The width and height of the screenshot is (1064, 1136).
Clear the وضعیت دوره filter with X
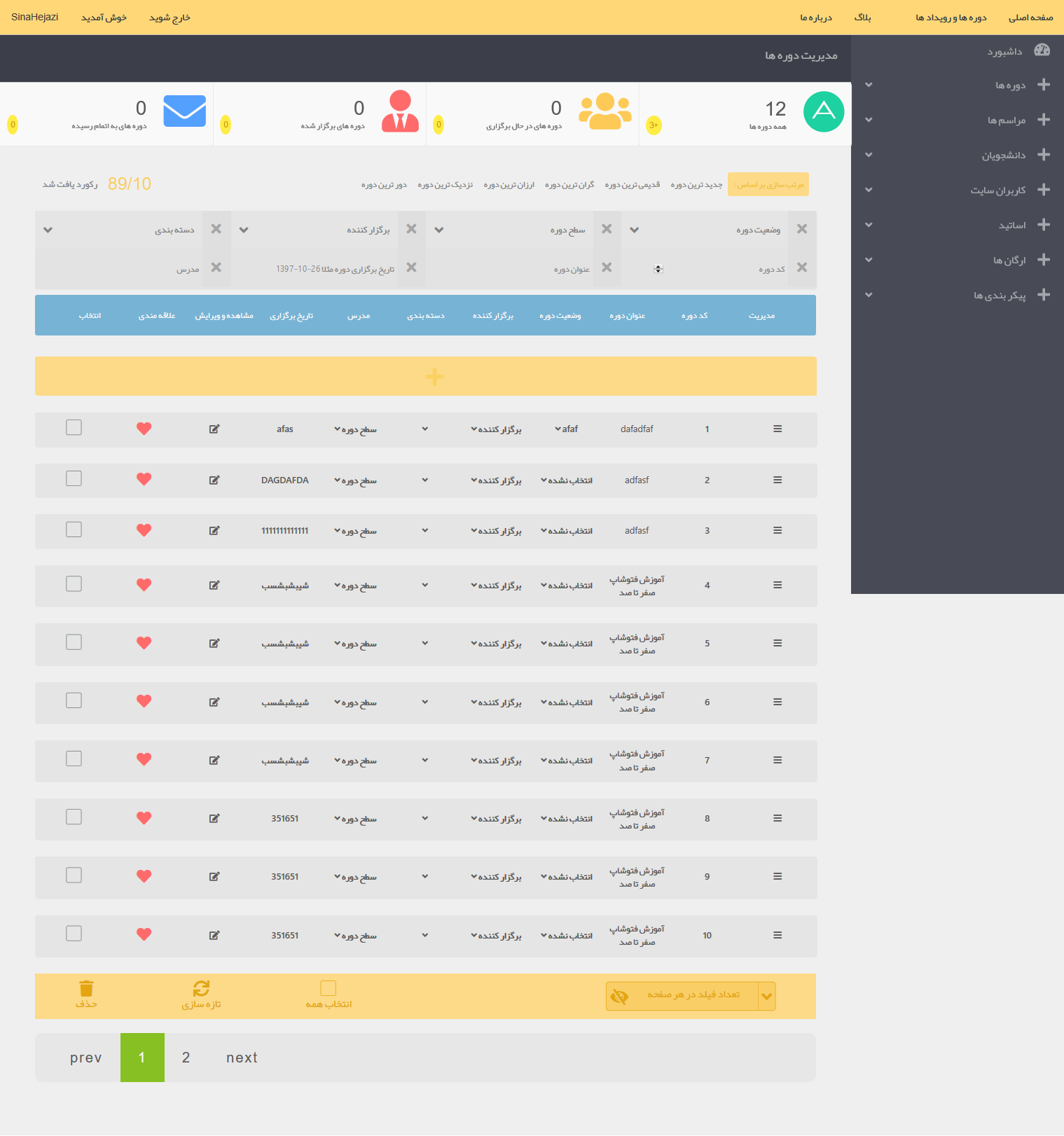click(x=802, y=229)
